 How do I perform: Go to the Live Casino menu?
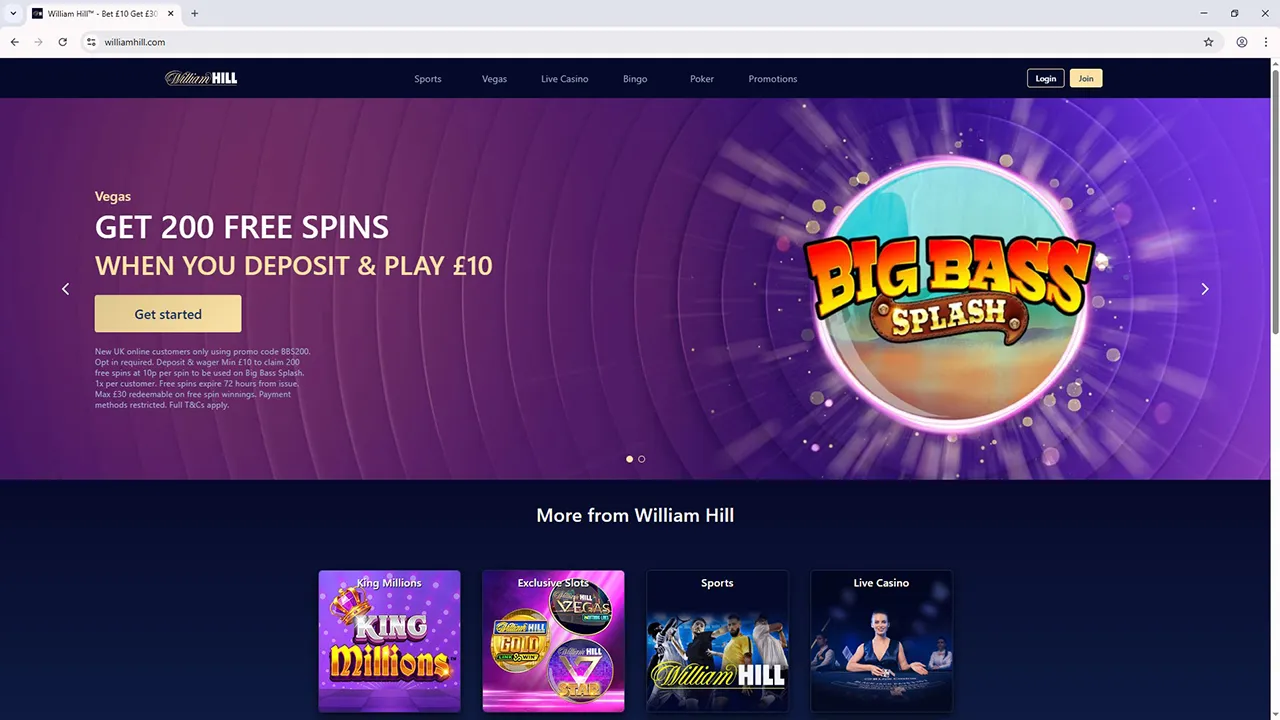(564, 79)
